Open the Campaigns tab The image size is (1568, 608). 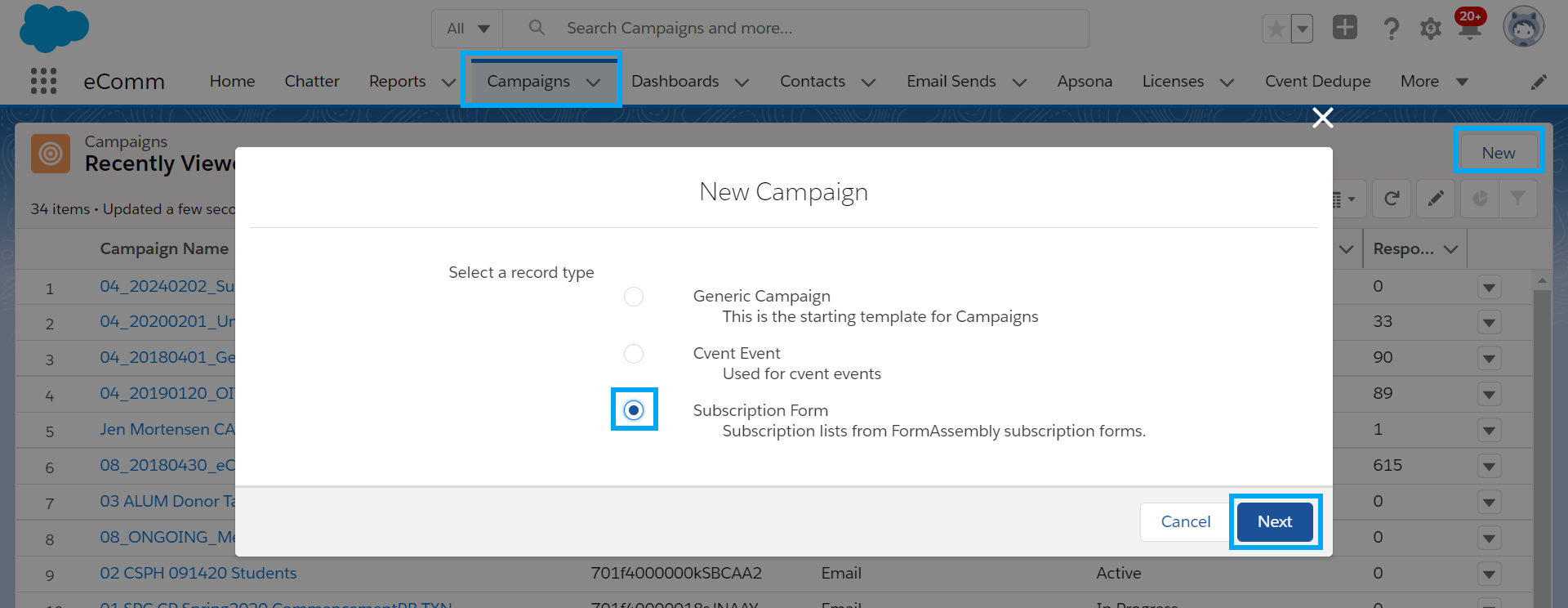coord(528,81)
